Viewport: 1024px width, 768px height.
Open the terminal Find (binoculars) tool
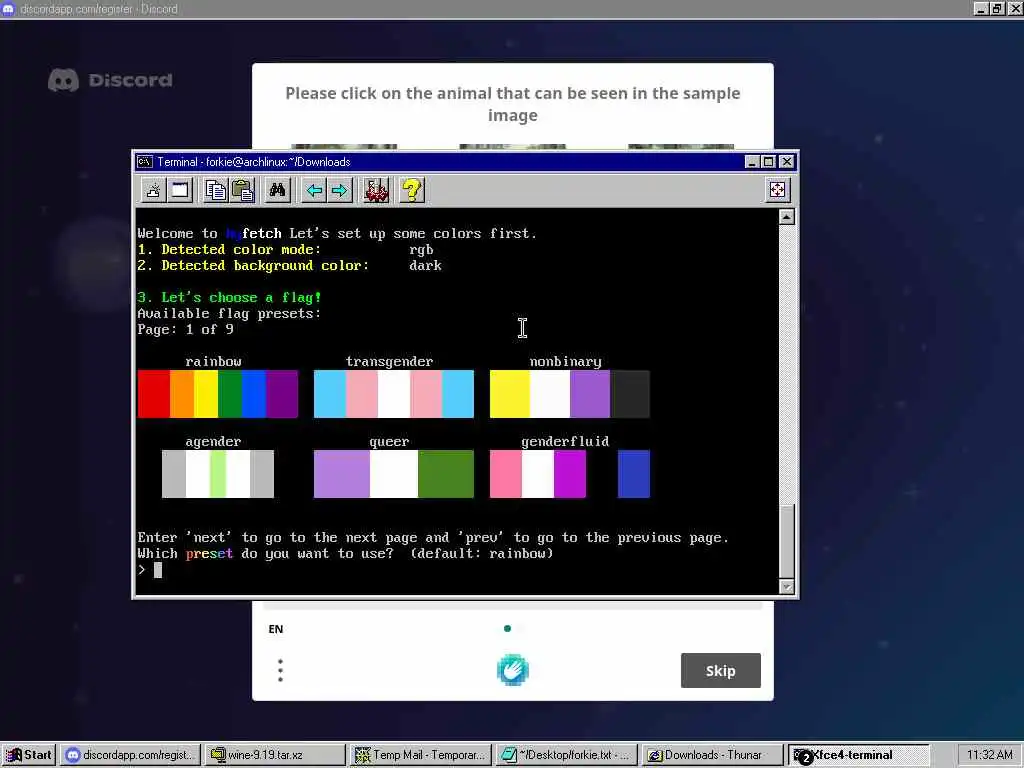278,191
